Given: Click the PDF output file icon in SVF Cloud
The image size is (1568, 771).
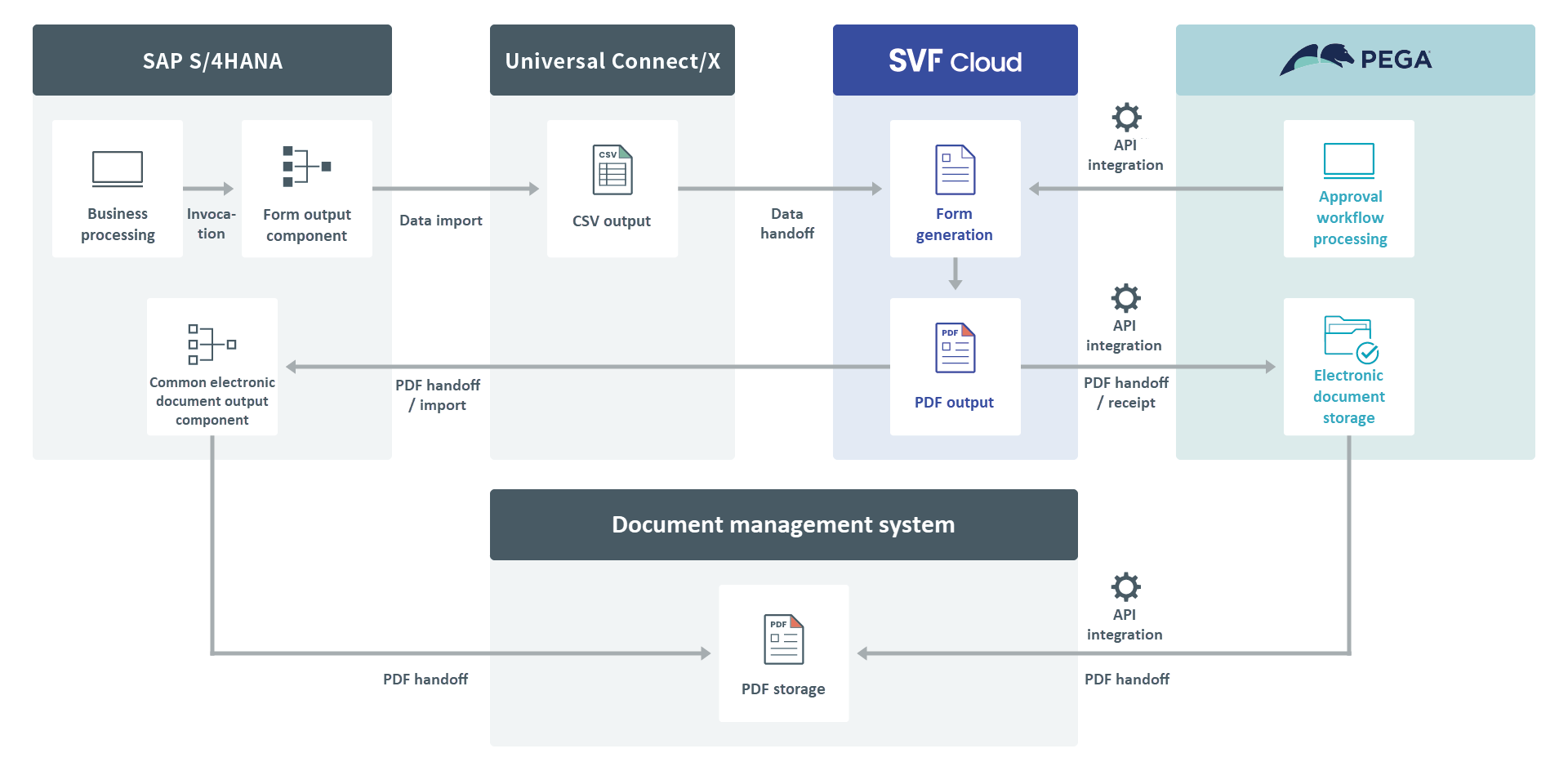Looking at the screenshot, I should 955,348.
